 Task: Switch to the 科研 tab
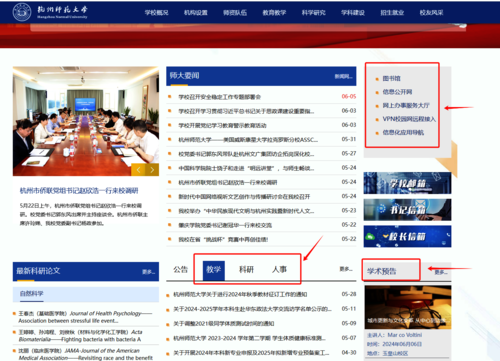(x=246, y=269)
